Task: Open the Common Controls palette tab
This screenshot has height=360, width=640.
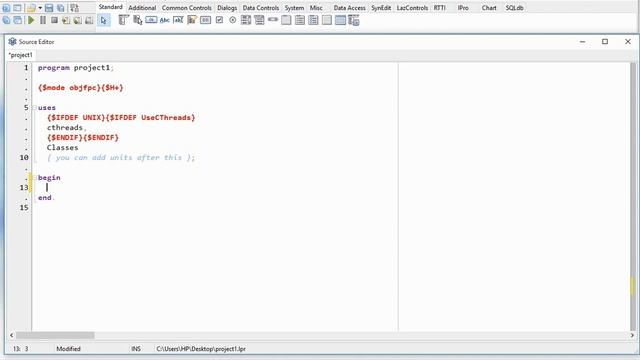Action: coord(187,8)
